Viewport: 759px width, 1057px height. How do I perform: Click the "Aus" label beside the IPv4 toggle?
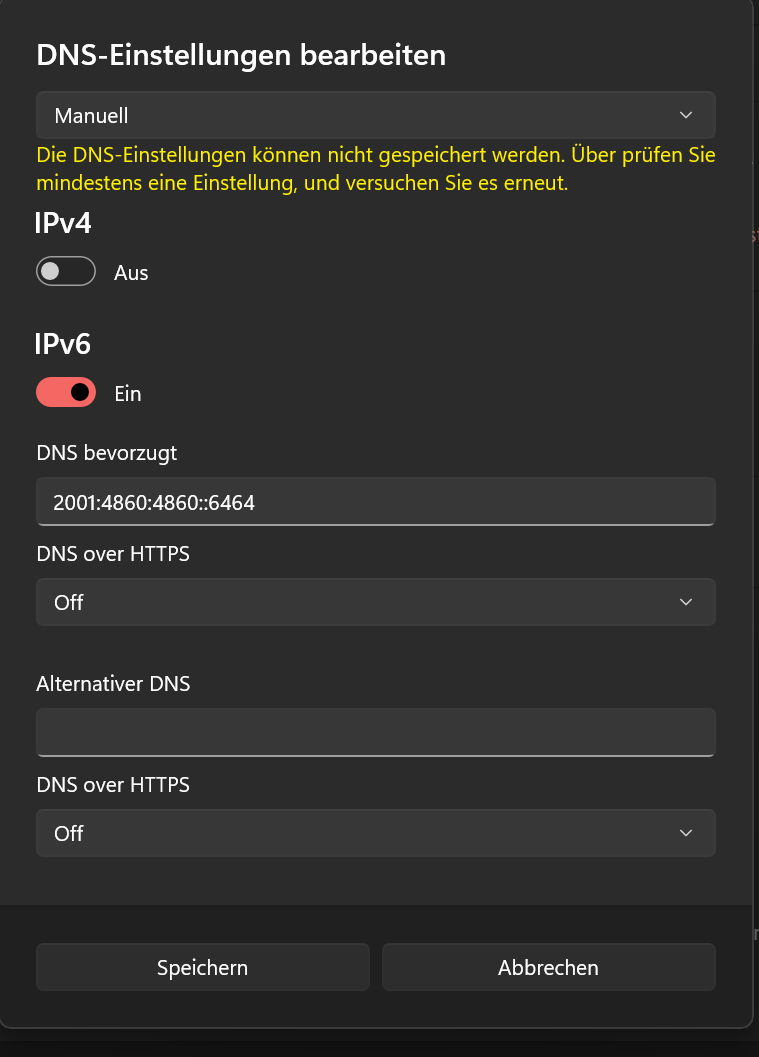pos(131,273)
